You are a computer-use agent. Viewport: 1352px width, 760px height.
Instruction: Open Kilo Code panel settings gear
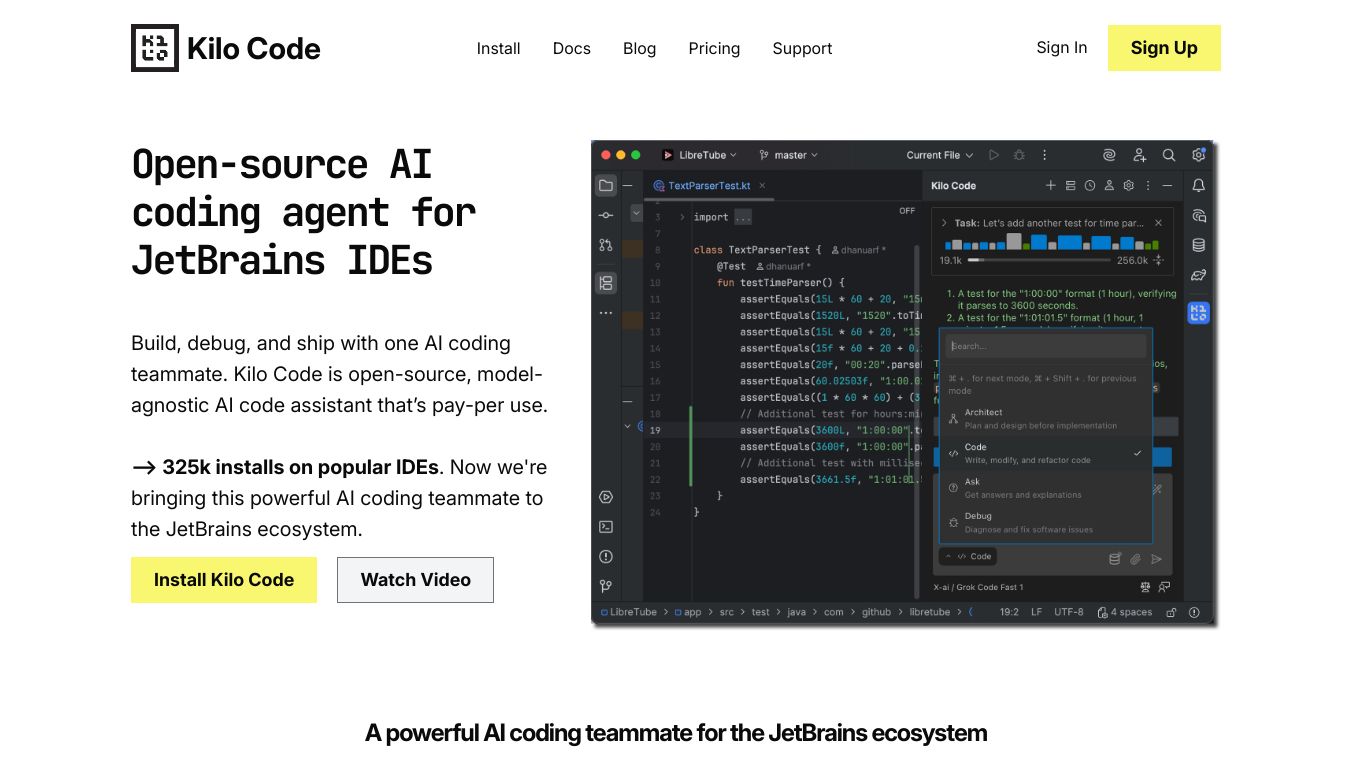pyautogui.click(x=1128, y=186)
